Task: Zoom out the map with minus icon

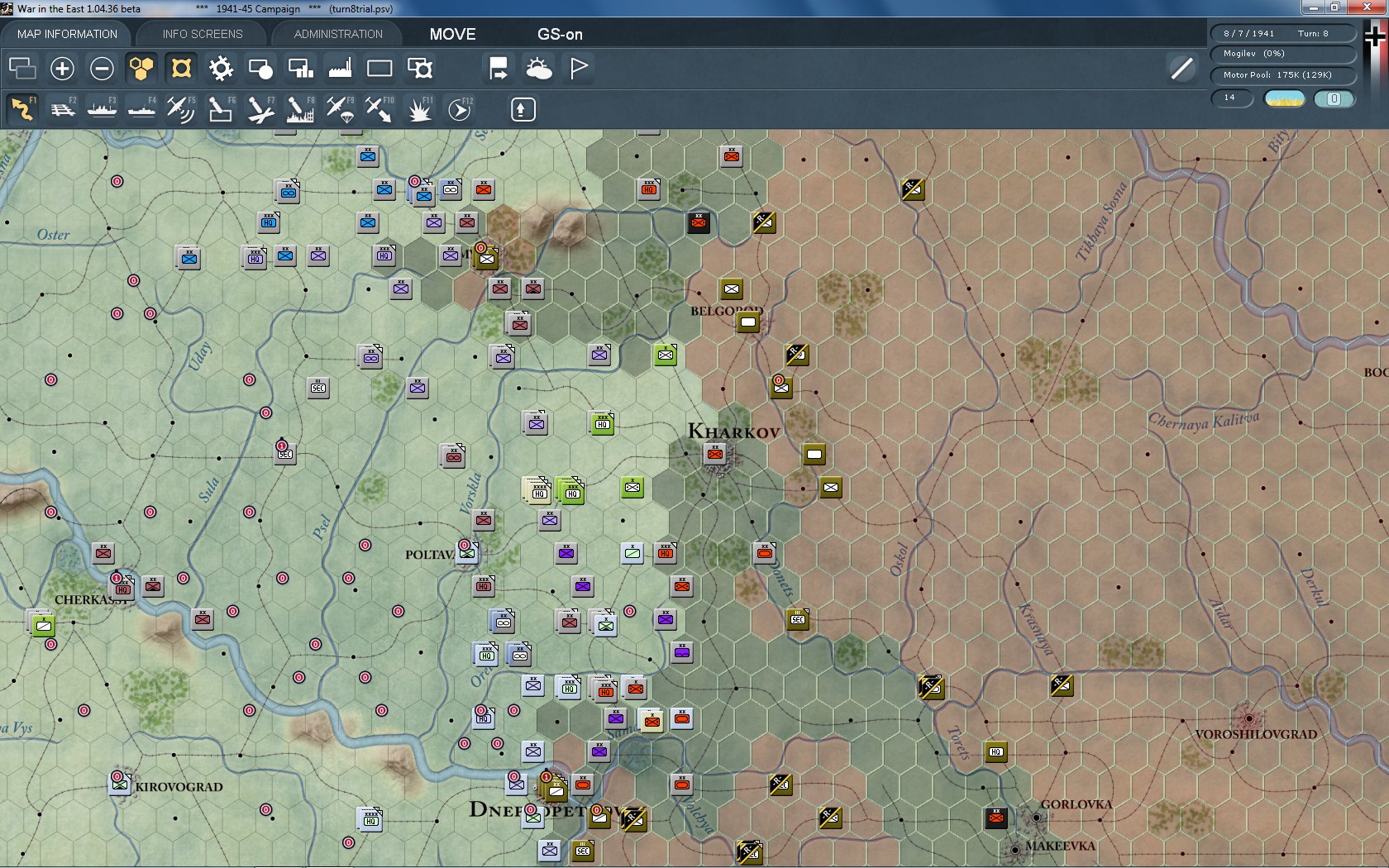Action: 102,68
